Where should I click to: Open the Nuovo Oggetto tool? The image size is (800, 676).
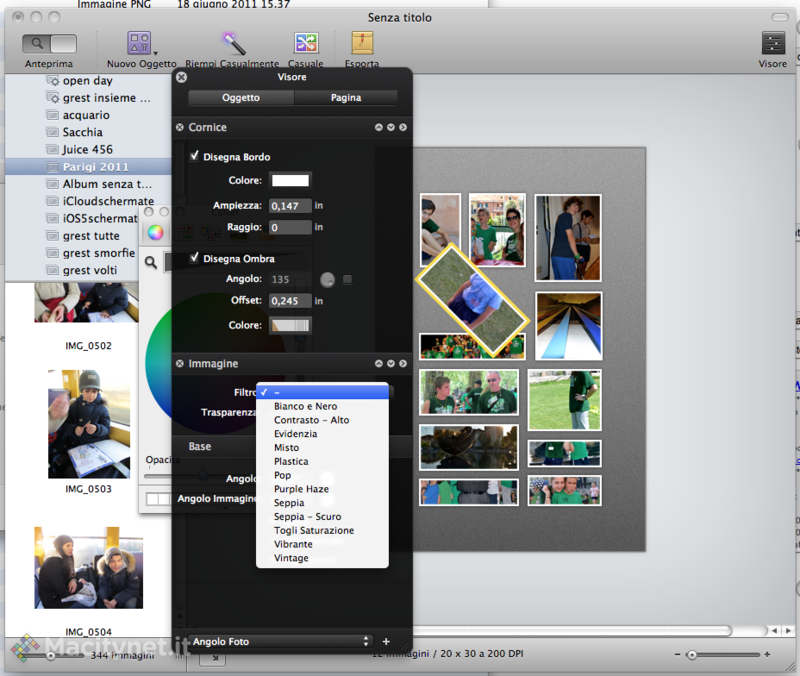pos(139,43)
